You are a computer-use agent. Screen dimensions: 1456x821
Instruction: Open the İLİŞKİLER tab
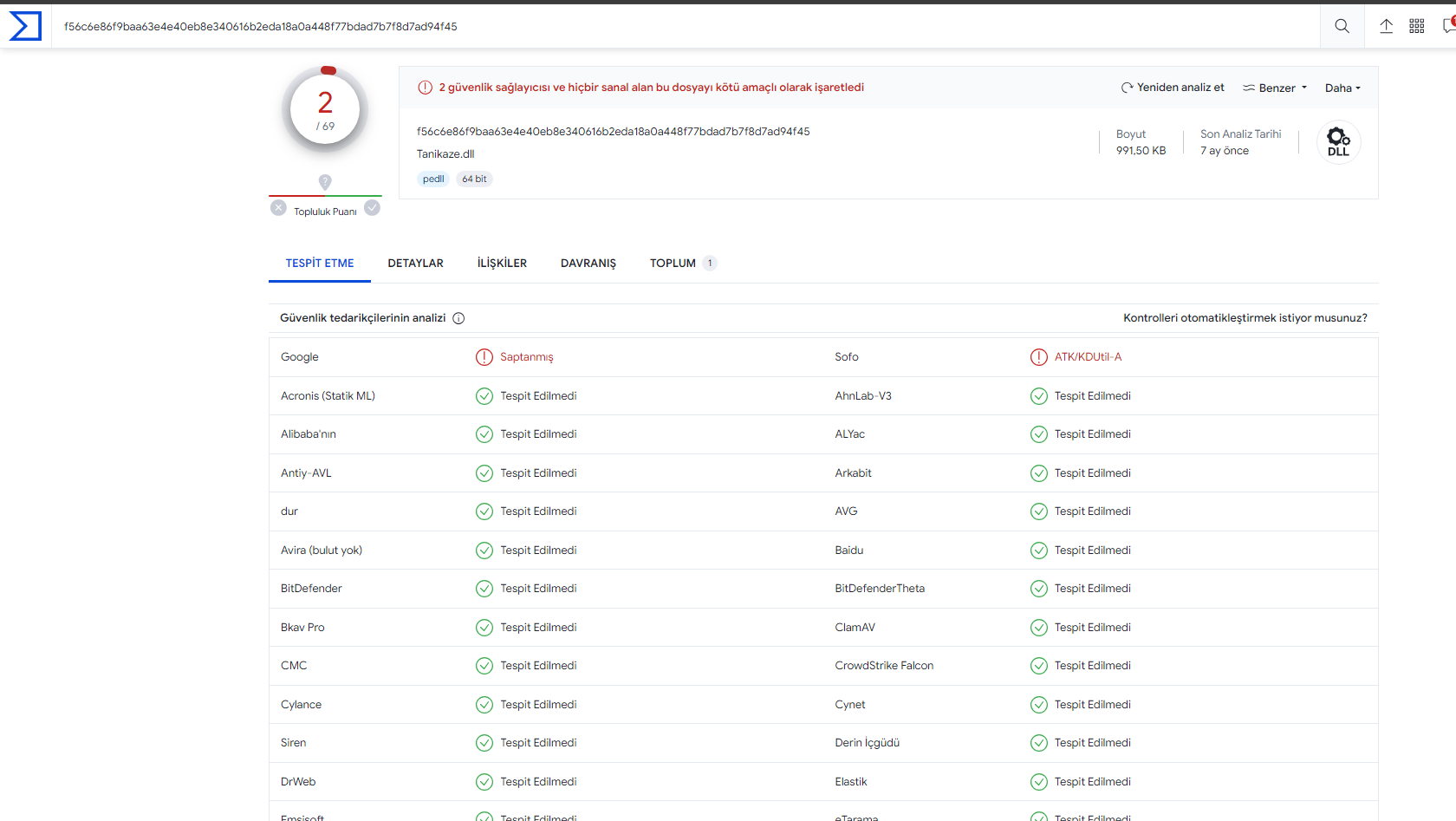pos(502,264)
